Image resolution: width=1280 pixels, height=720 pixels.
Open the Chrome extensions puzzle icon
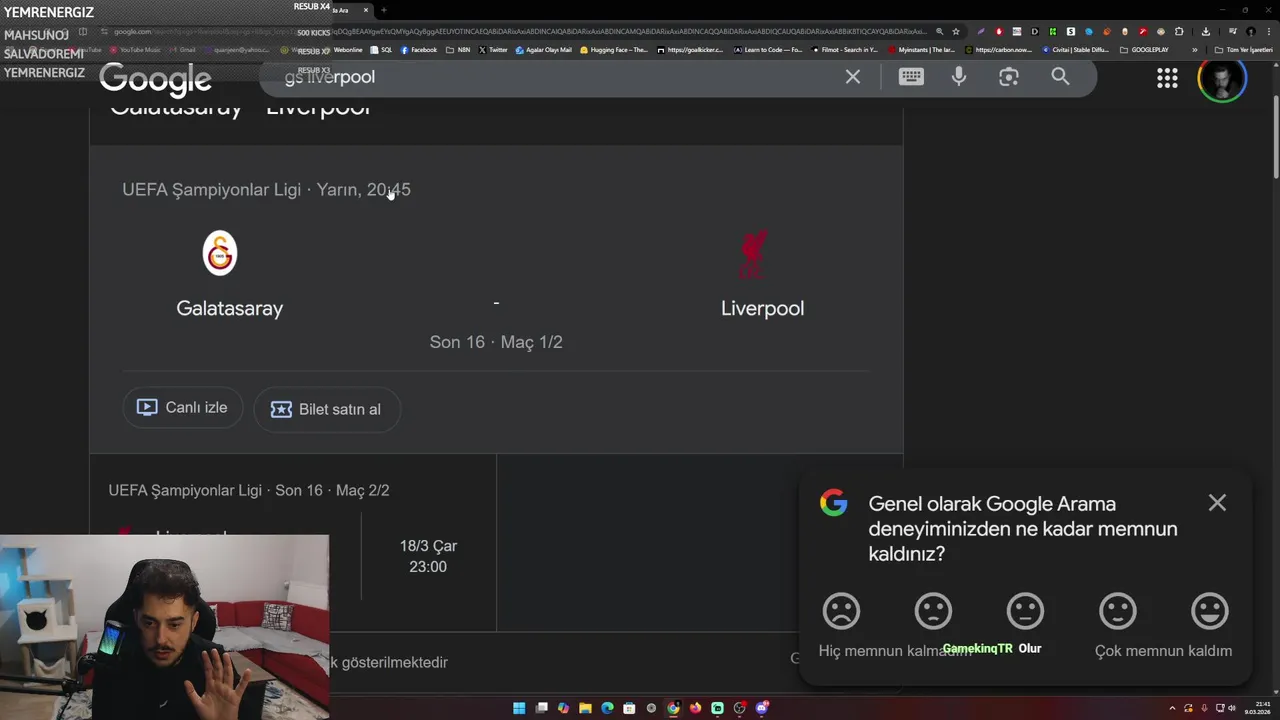coord(1179,31)
